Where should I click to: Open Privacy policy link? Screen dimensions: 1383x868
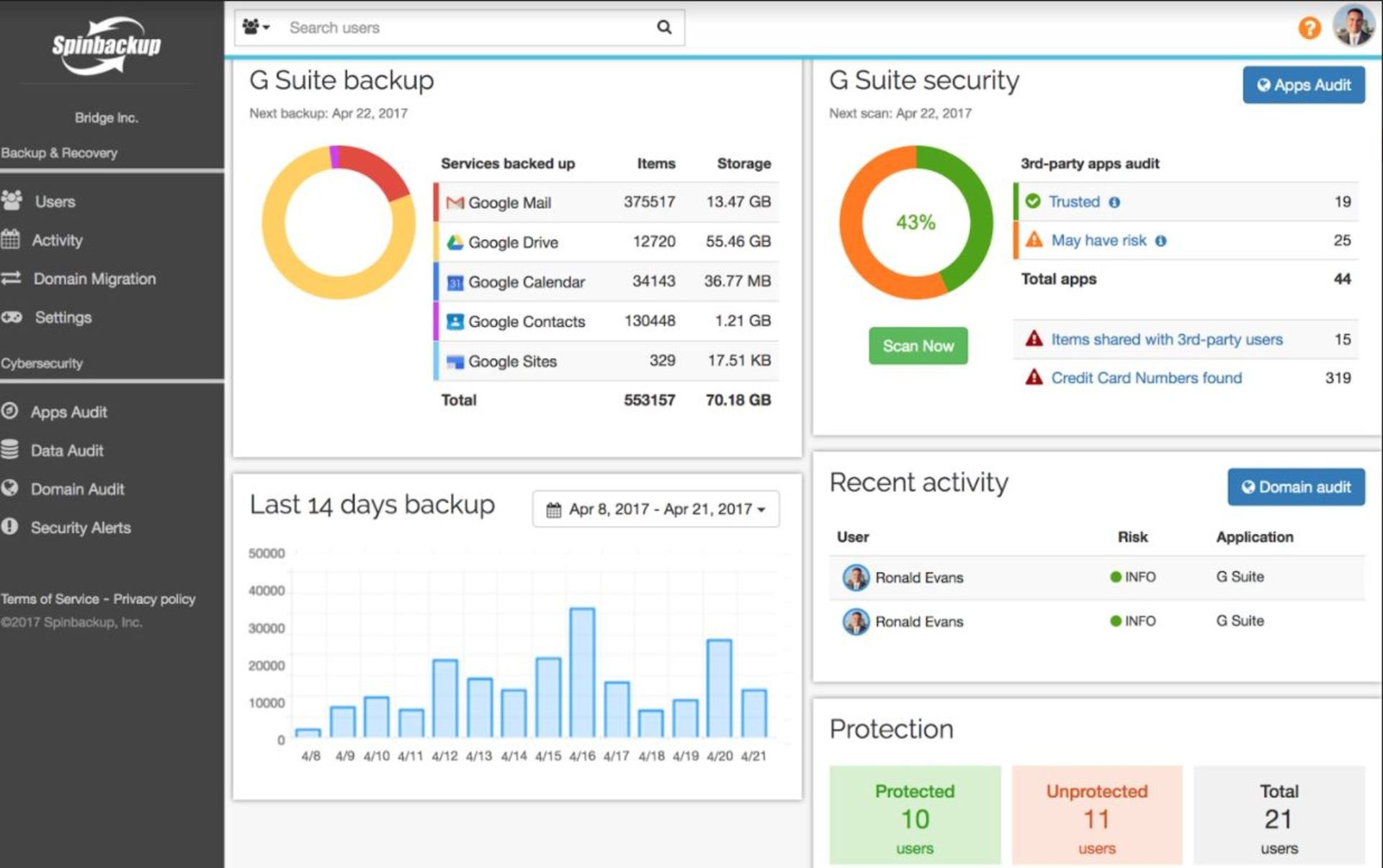[154, 599]
